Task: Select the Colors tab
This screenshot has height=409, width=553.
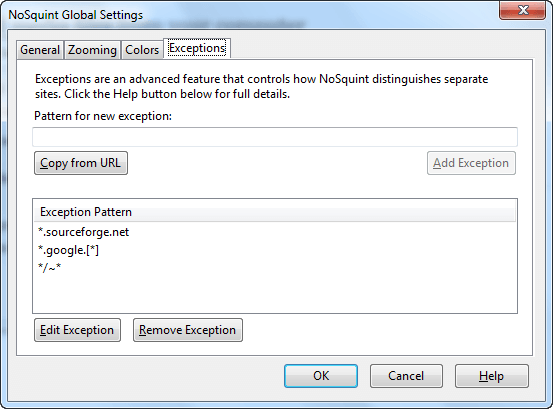Action: coord(142,50)
